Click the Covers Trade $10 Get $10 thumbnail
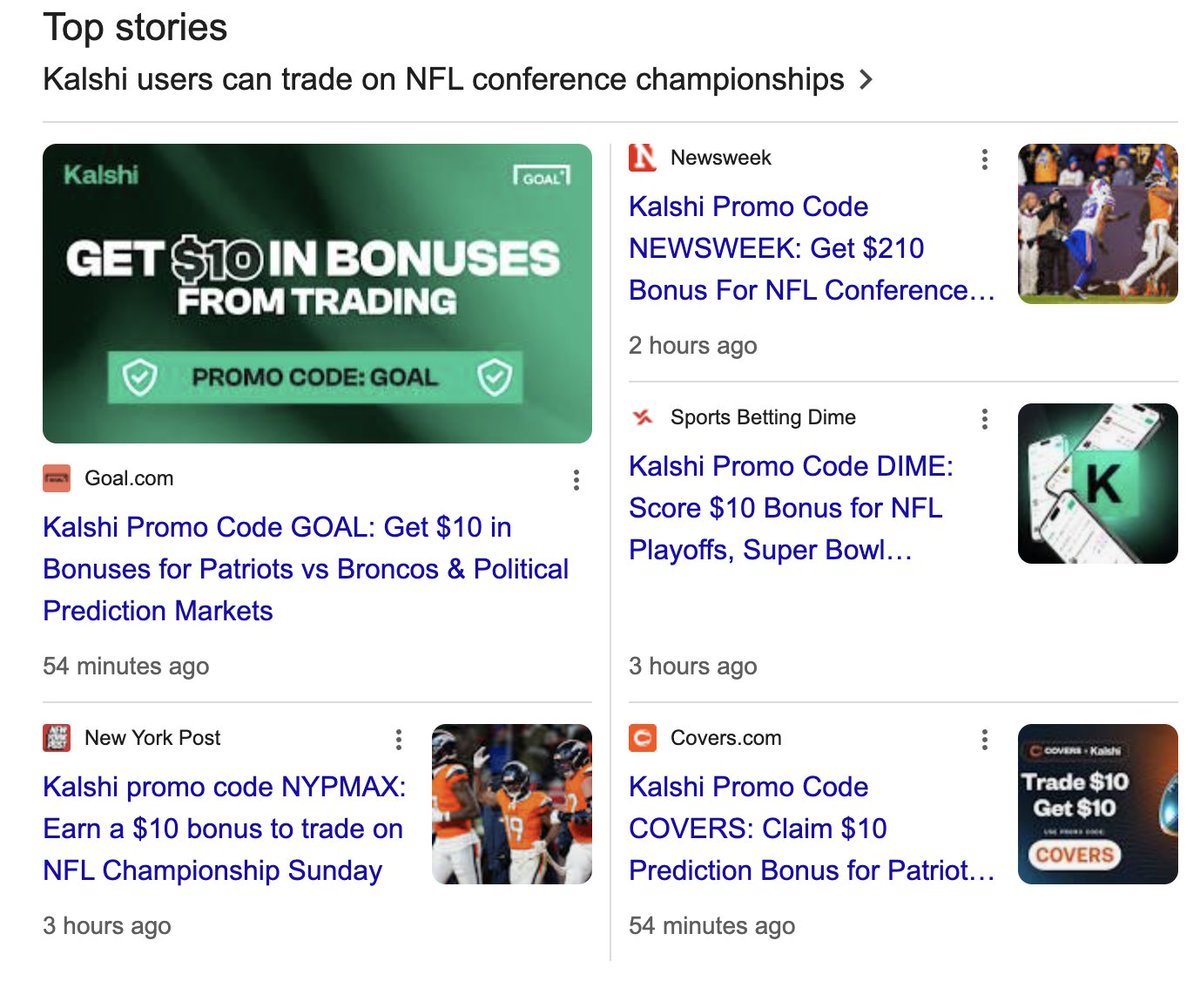 click(1097, 804)
